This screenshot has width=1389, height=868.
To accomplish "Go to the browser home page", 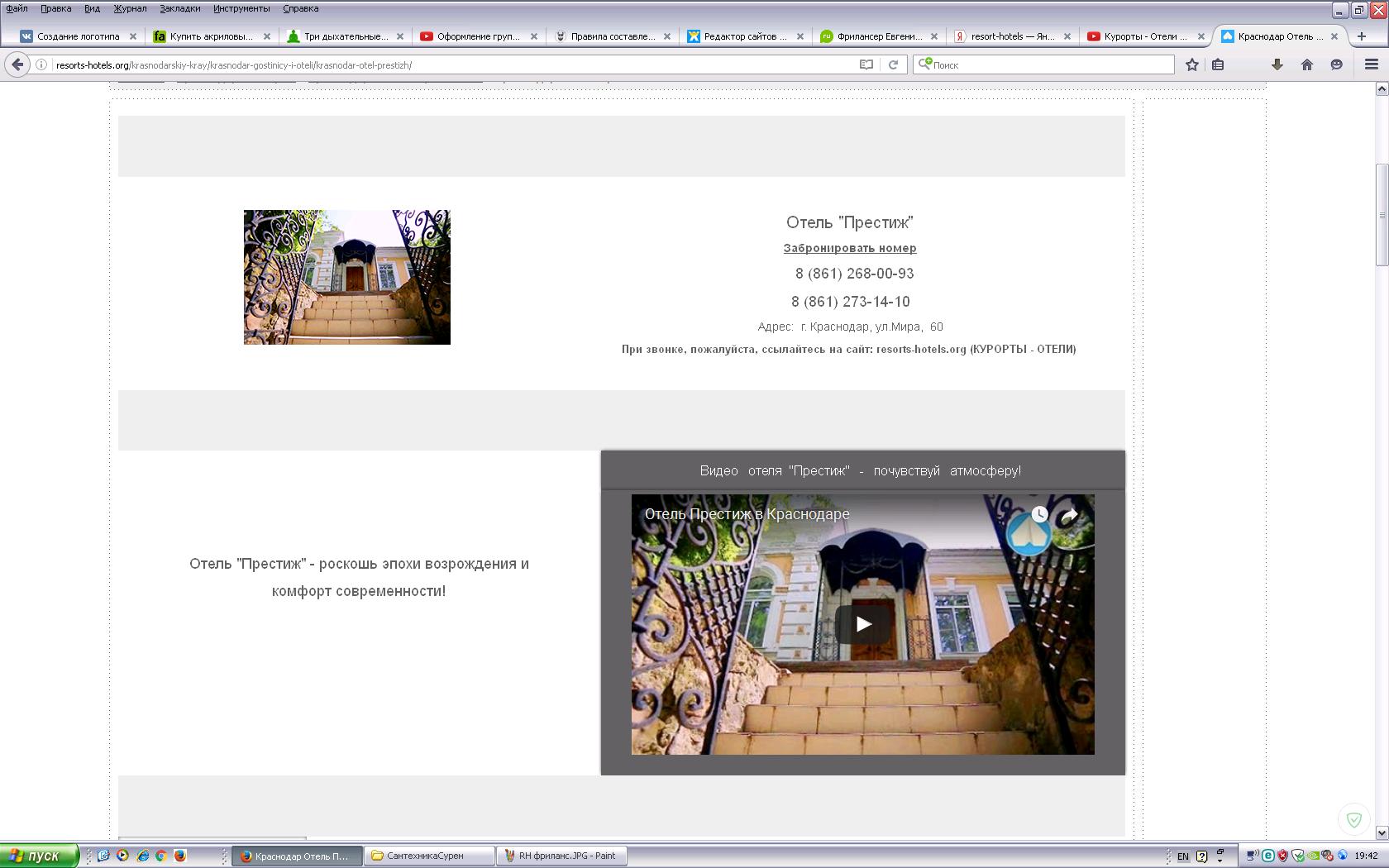I will pyautogui.click(x=1307, y=64).
